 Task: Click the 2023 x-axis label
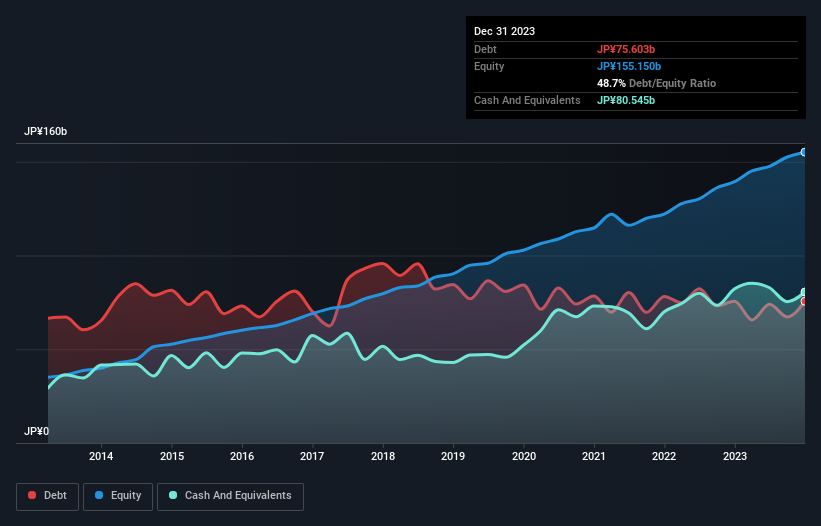coord(735,456)
